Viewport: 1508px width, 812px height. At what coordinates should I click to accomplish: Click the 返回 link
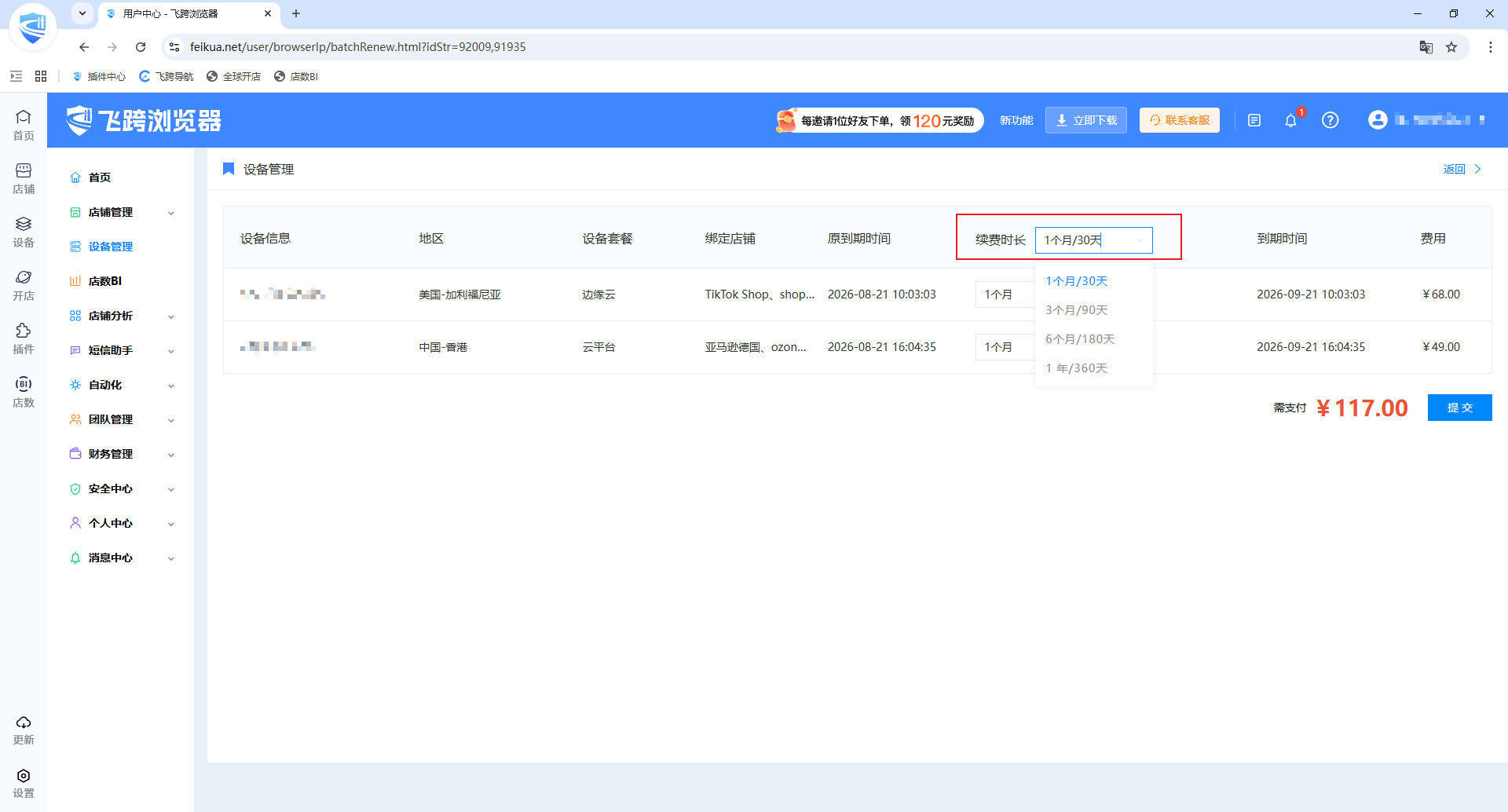tap(1462, 169)
